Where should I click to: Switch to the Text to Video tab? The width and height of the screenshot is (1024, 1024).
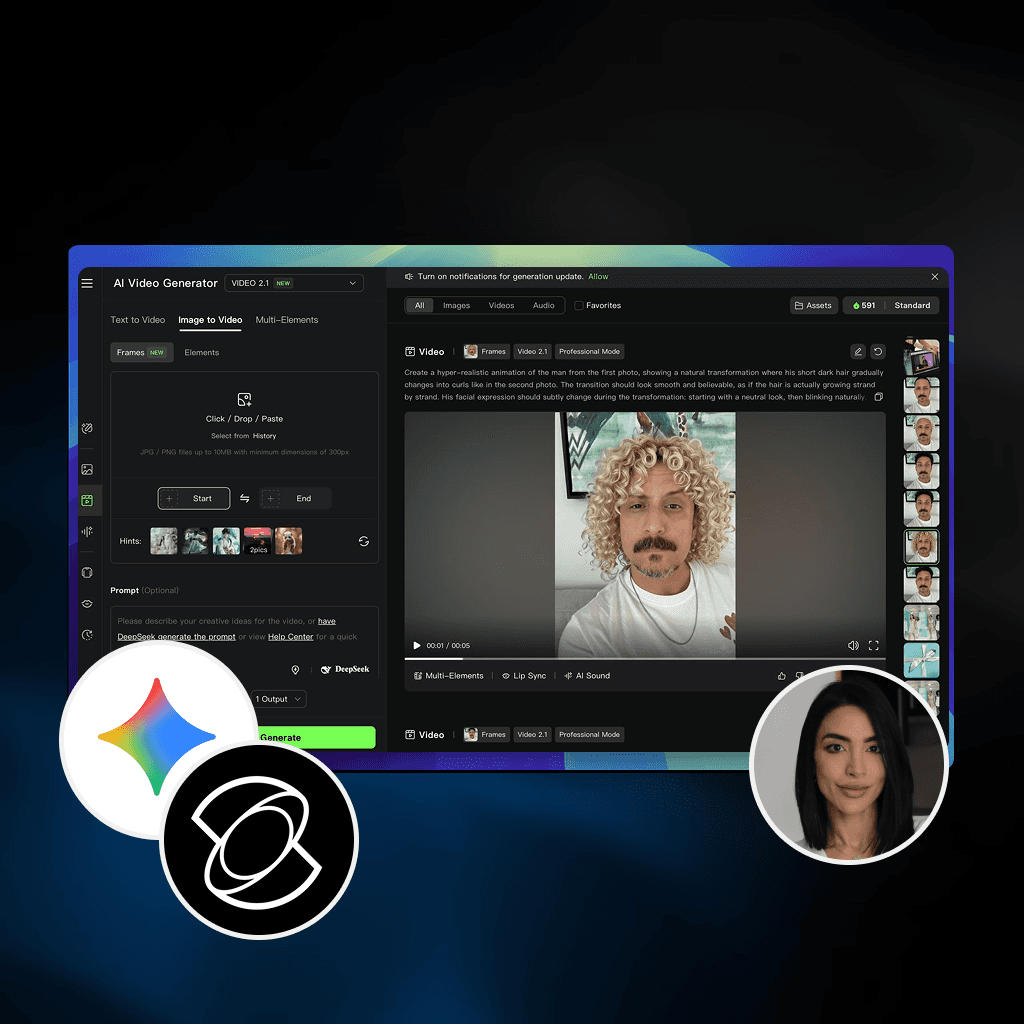click(x=137, y=320)
